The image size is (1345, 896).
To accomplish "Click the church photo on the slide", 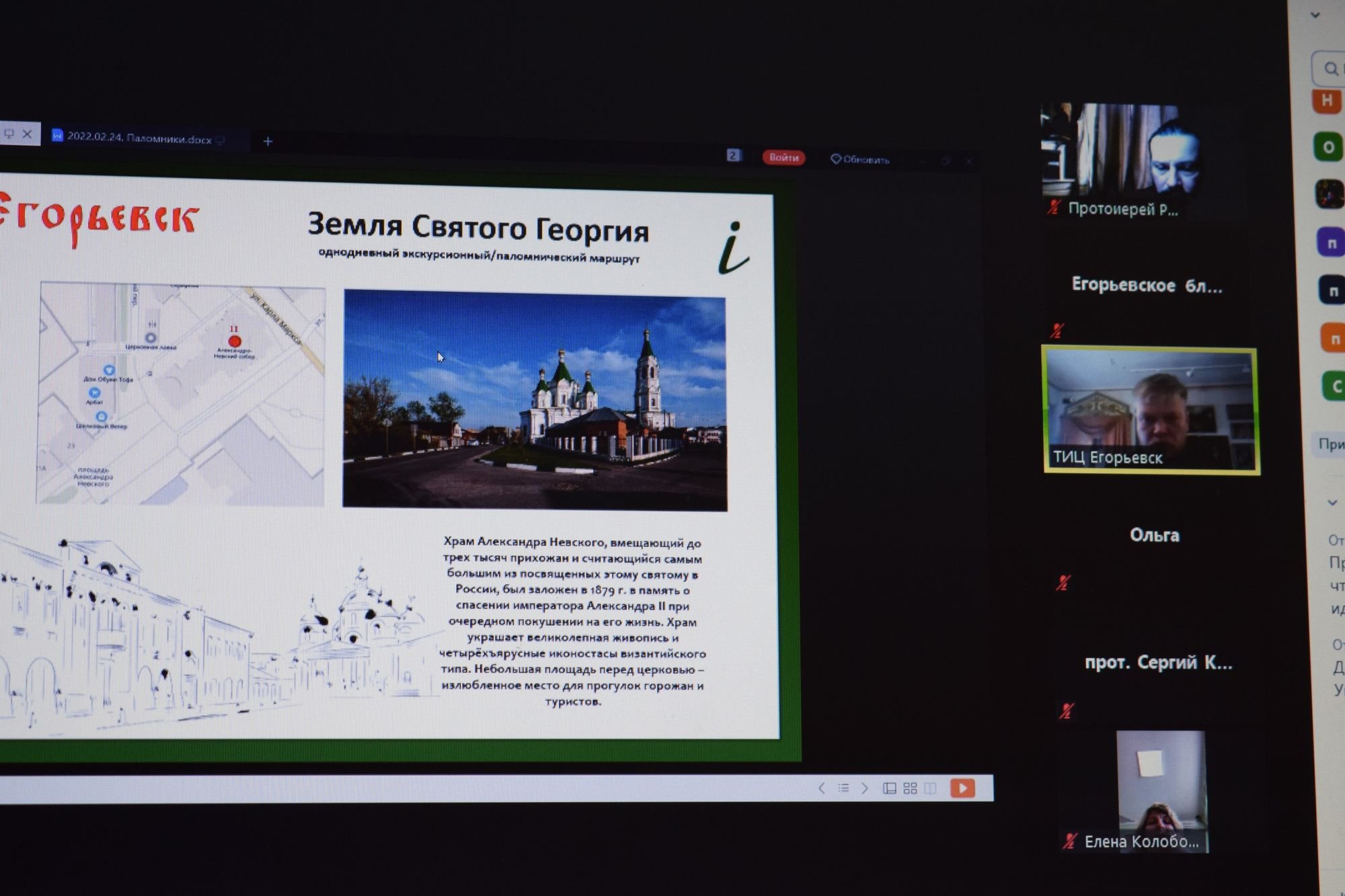I will tap(535, 400).
